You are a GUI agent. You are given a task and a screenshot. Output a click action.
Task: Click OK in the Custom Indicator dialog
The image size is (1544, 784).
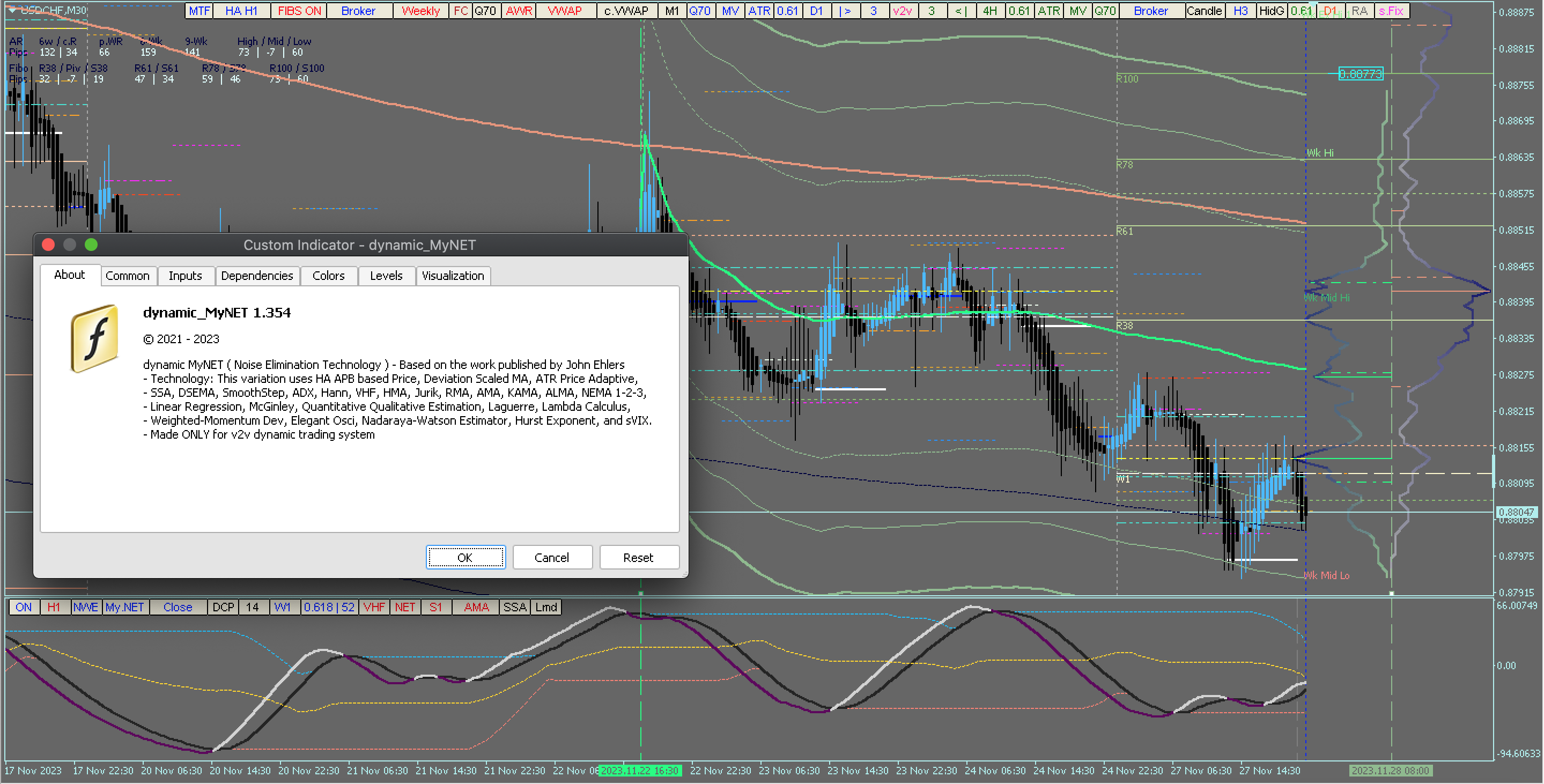(465, 557)
